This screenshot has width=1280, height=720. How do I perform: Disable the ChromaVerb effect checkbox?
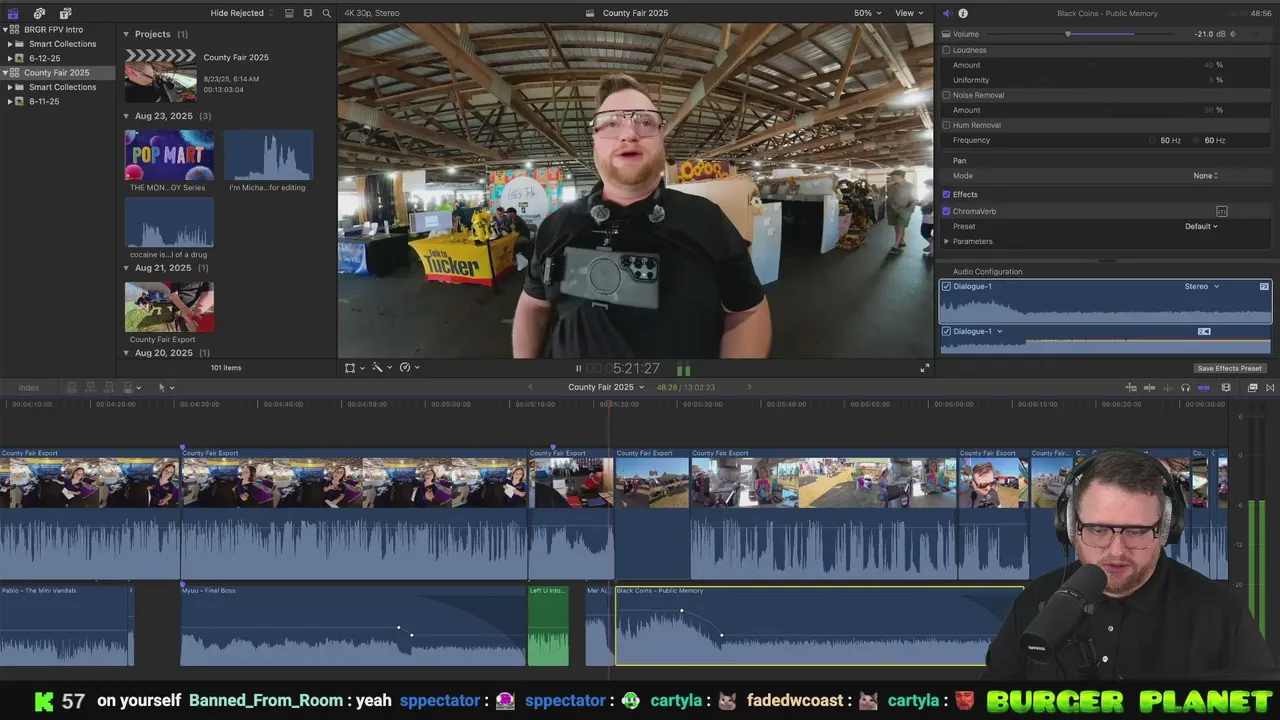(947, 211)
